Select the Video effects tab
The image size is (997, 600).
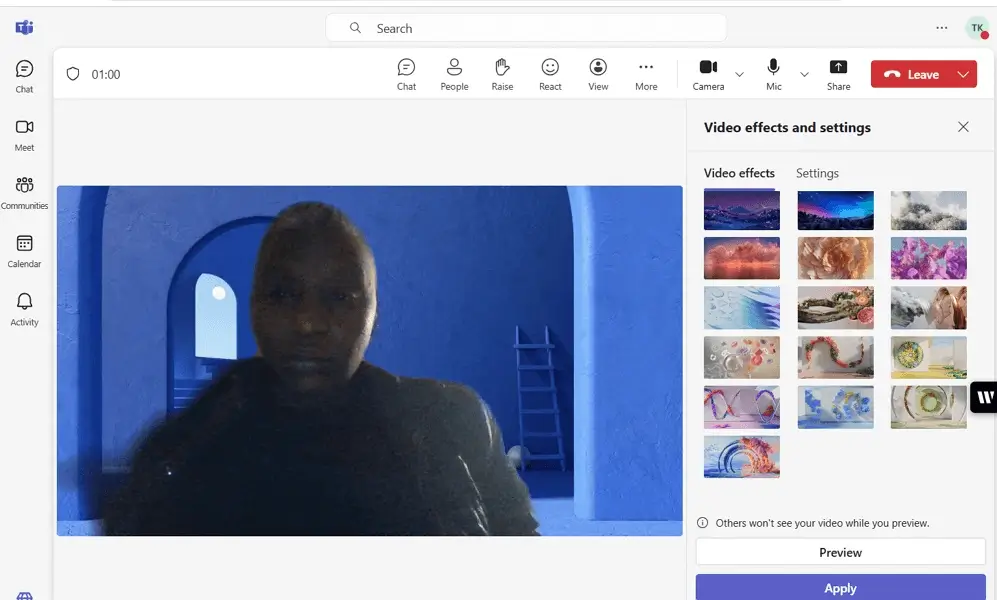[x=739, y=173]
